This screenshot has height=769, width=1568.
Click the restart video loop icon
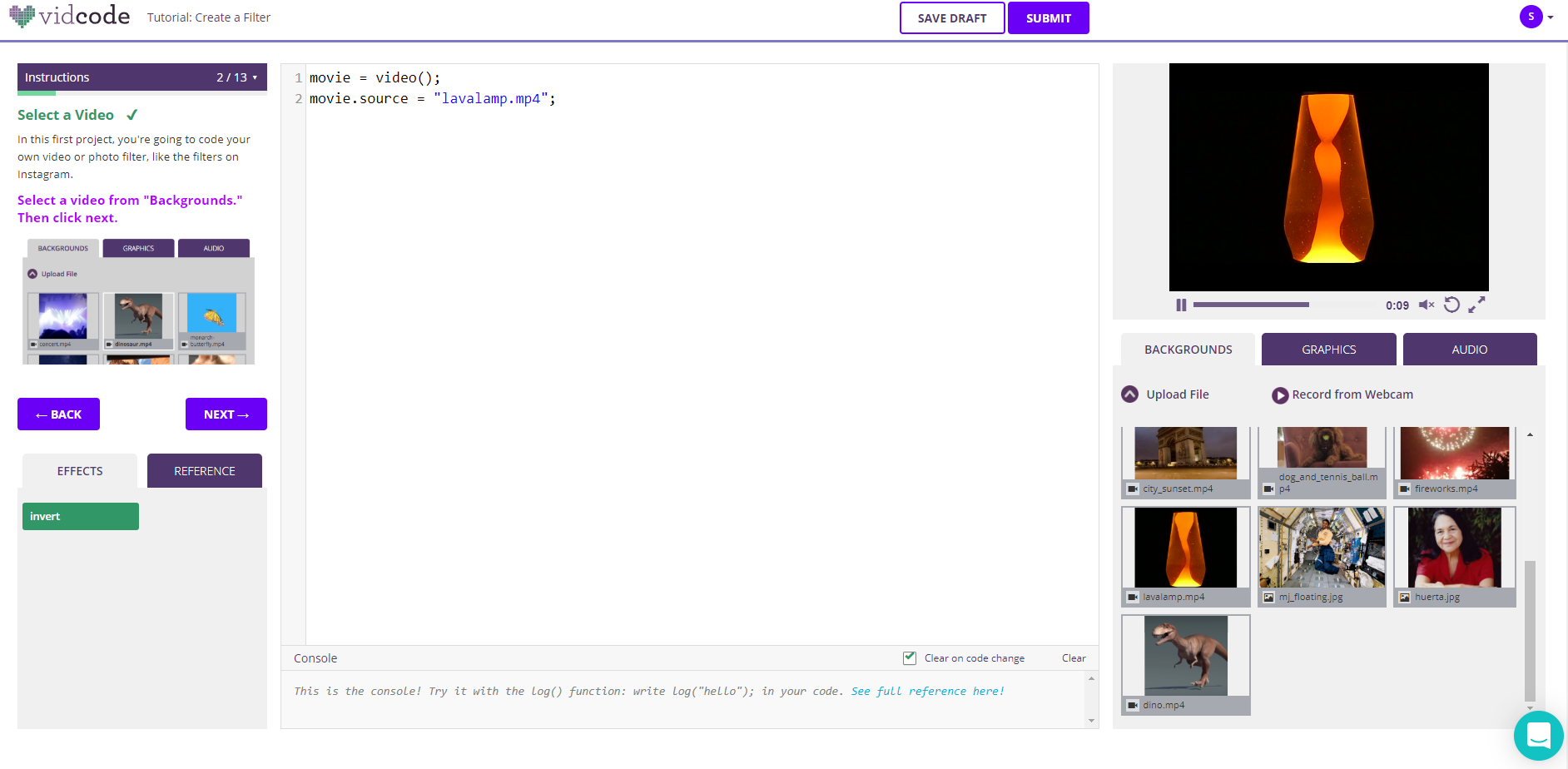[x=1451, y=305]
